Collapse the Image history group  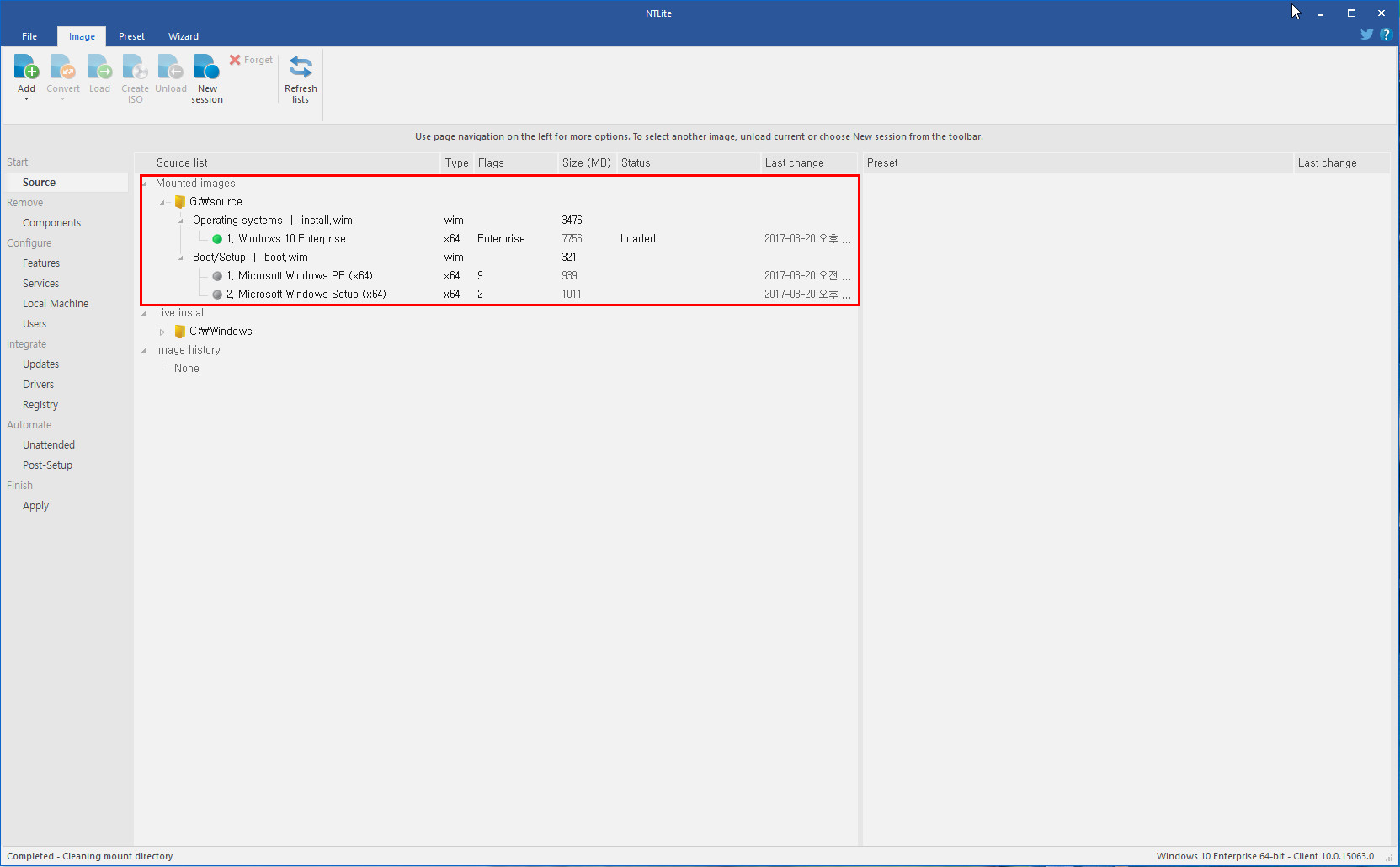(x=144, y=350)
